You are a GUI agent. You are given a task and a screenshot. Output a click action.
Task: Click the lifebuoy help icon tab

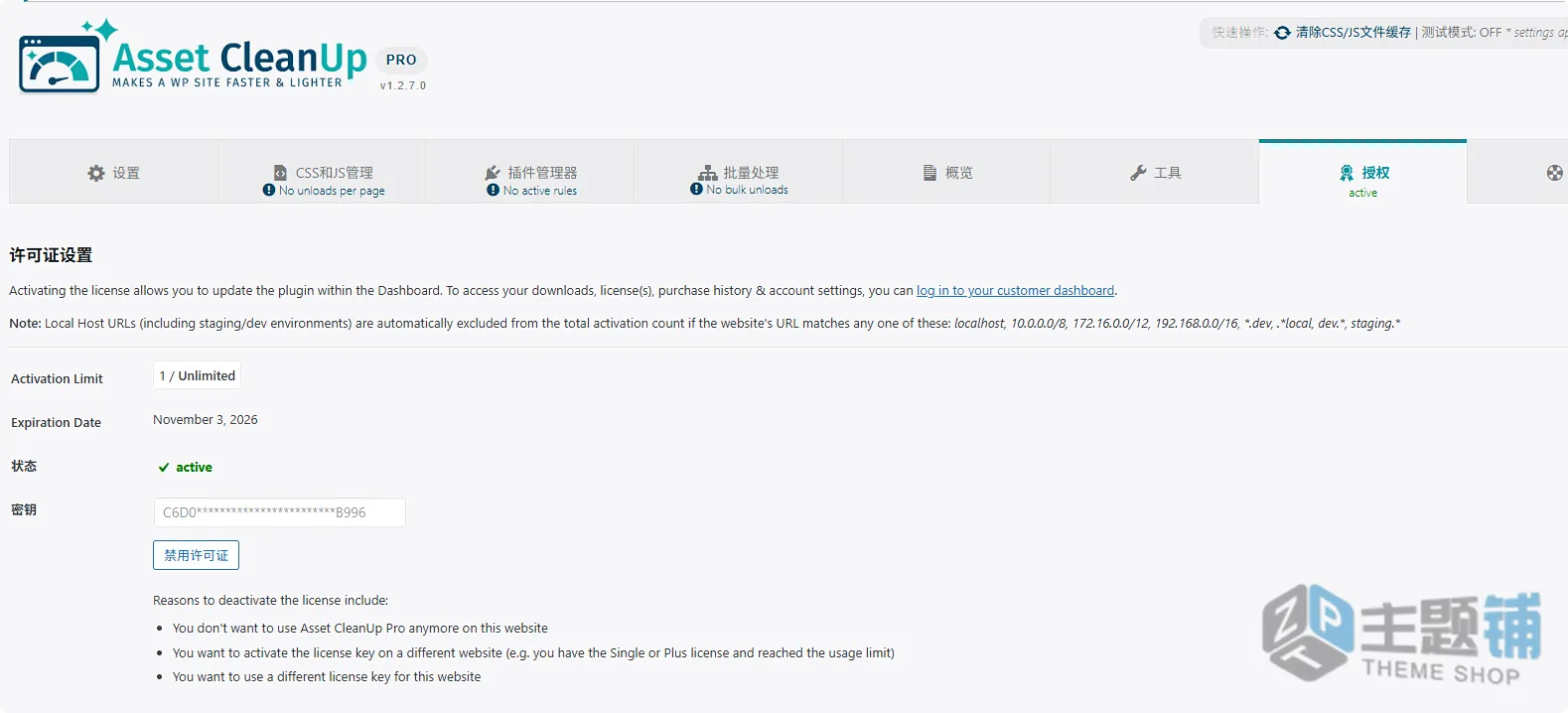(x=1555, y=173)
